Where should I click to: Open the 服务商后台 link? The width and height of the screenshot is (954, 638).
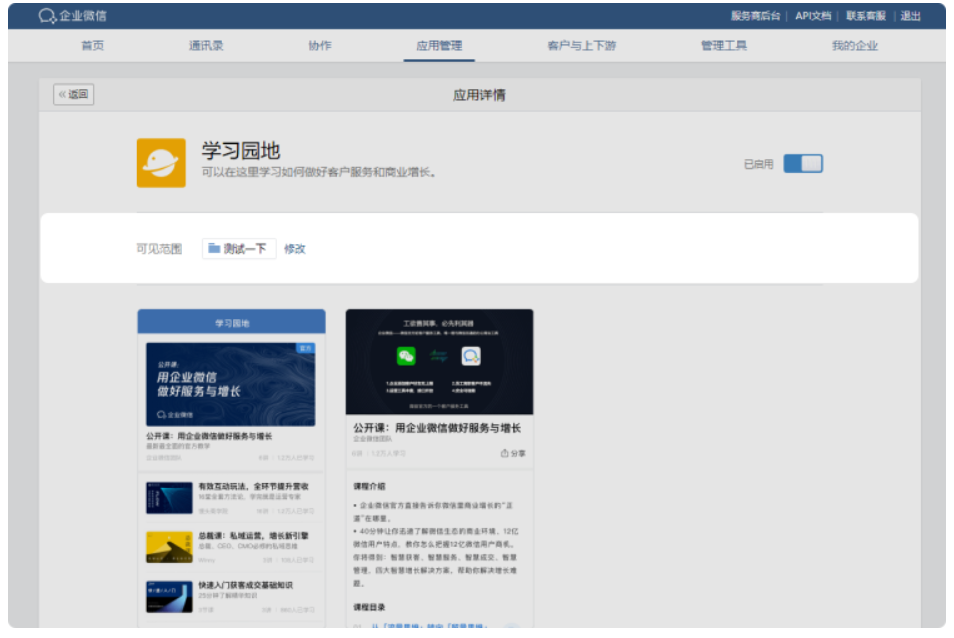[756, 16]
